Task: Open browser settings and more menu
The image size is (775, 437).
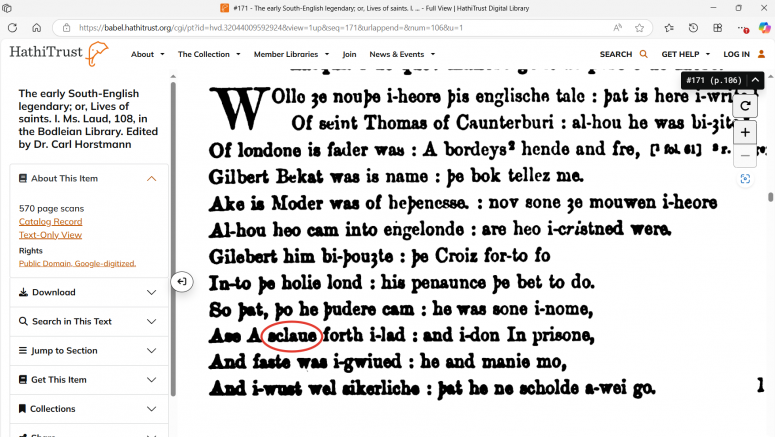Action: 742,28
